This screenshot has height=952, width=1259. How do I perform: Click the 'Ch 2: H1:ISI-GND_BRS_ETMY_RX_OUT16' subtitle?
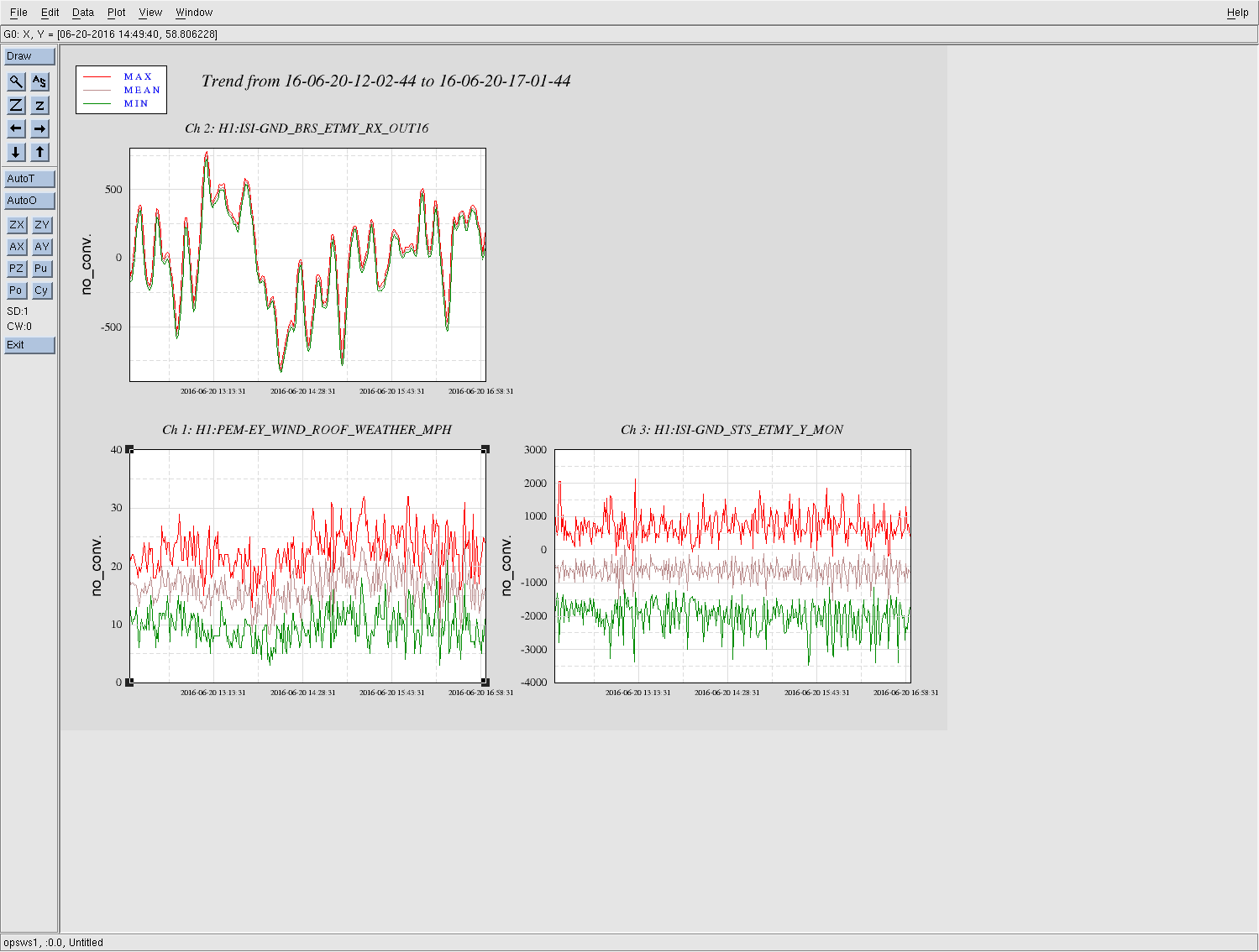coord(307,128)
